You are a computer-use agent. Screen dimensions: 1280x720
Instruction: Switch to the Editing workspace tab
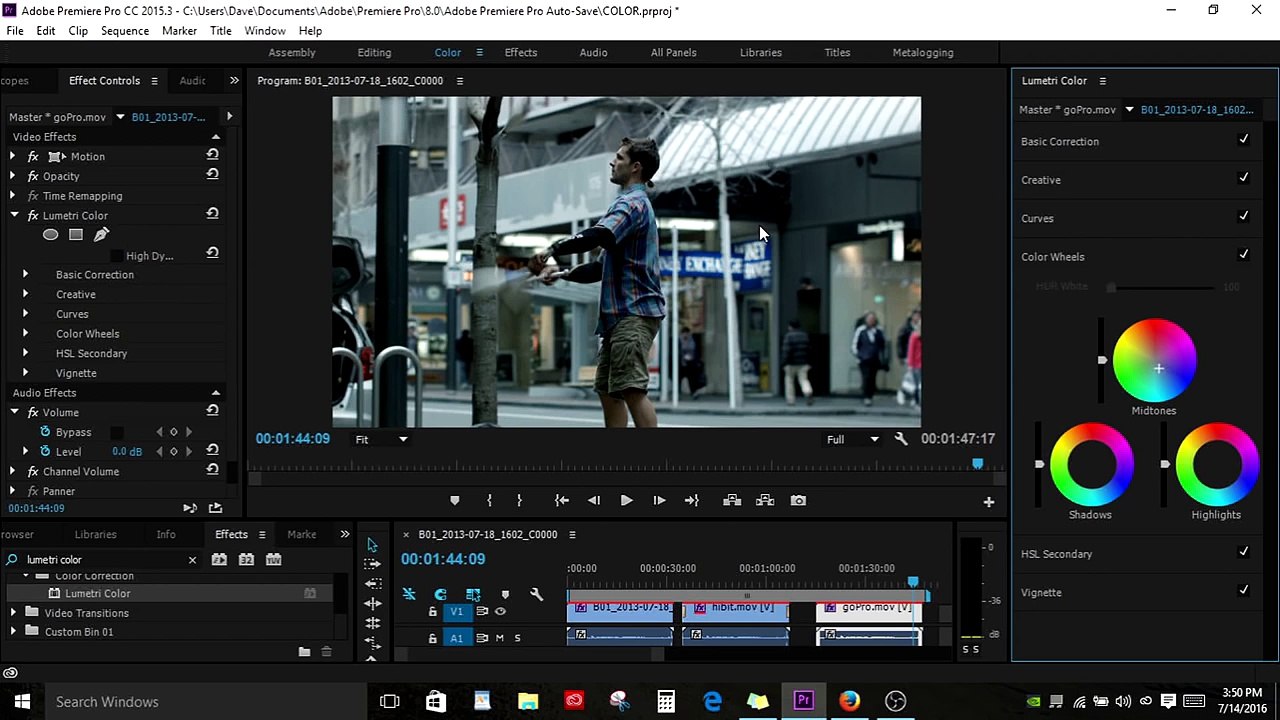[374, 52]
